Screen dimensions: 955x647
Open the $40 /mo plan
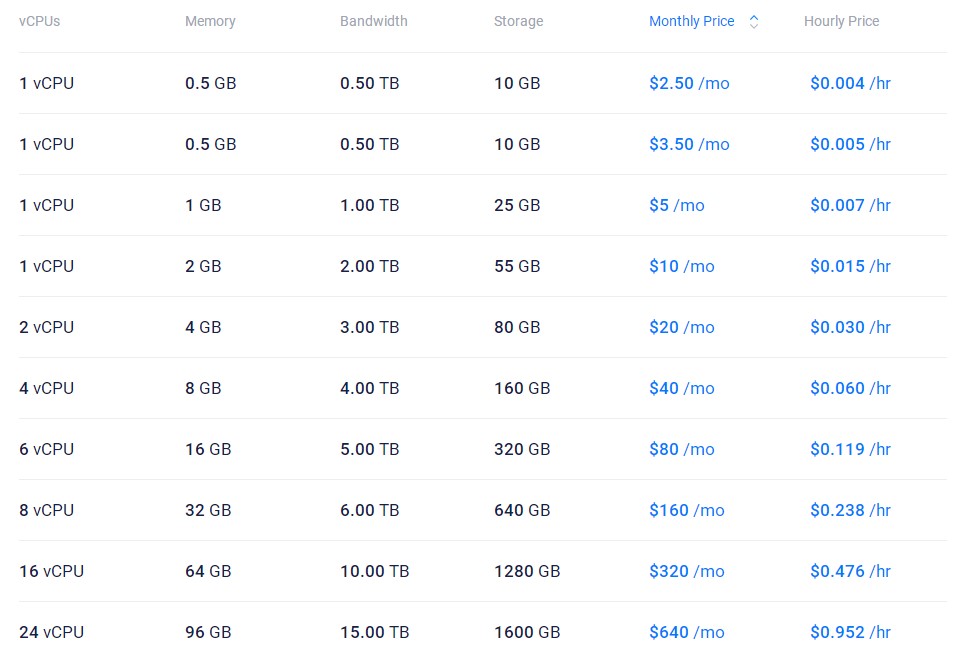coord(681,388)
